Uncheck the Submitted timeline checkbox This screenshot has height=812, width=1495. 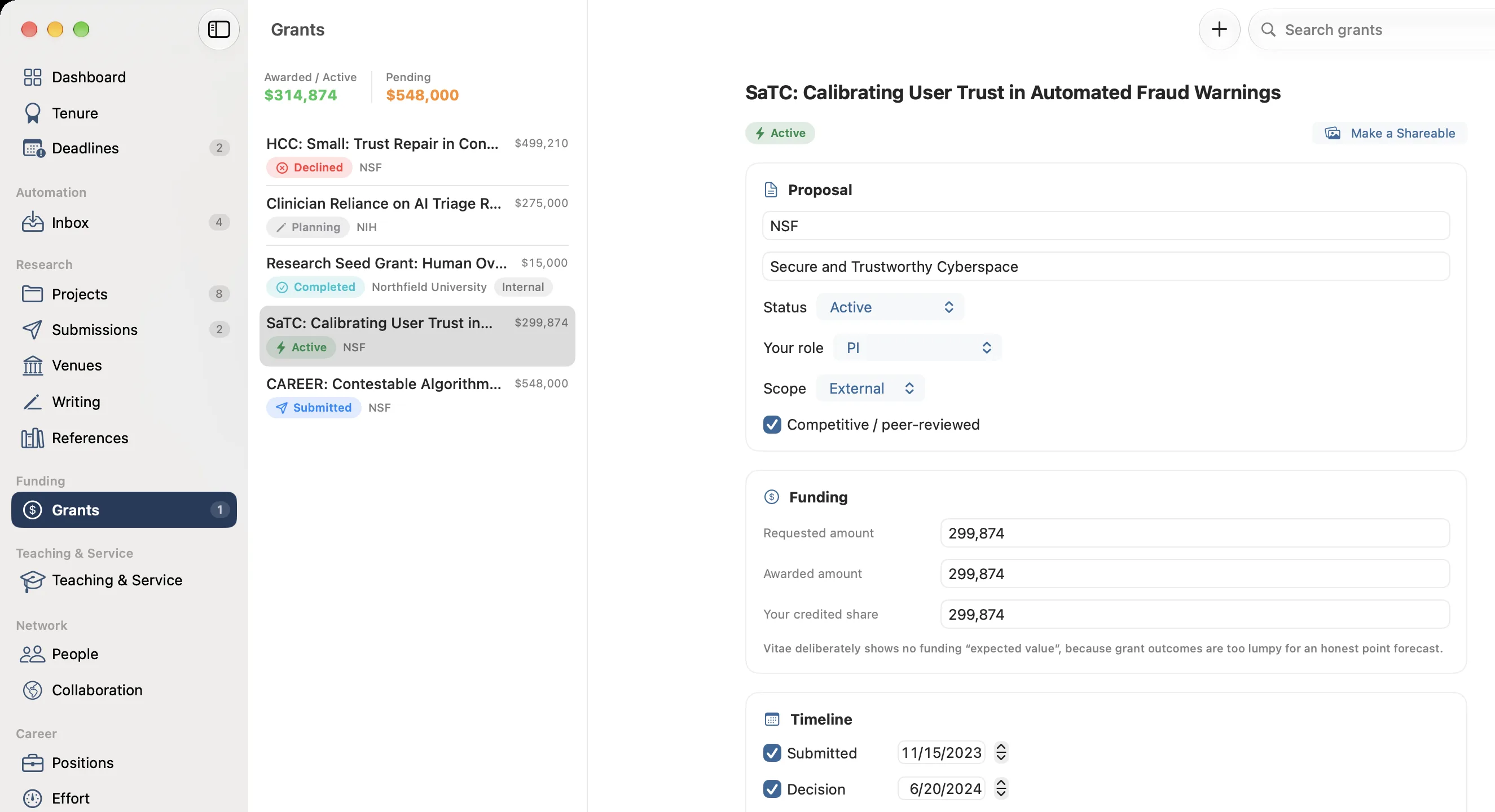[x=772, y=753]
